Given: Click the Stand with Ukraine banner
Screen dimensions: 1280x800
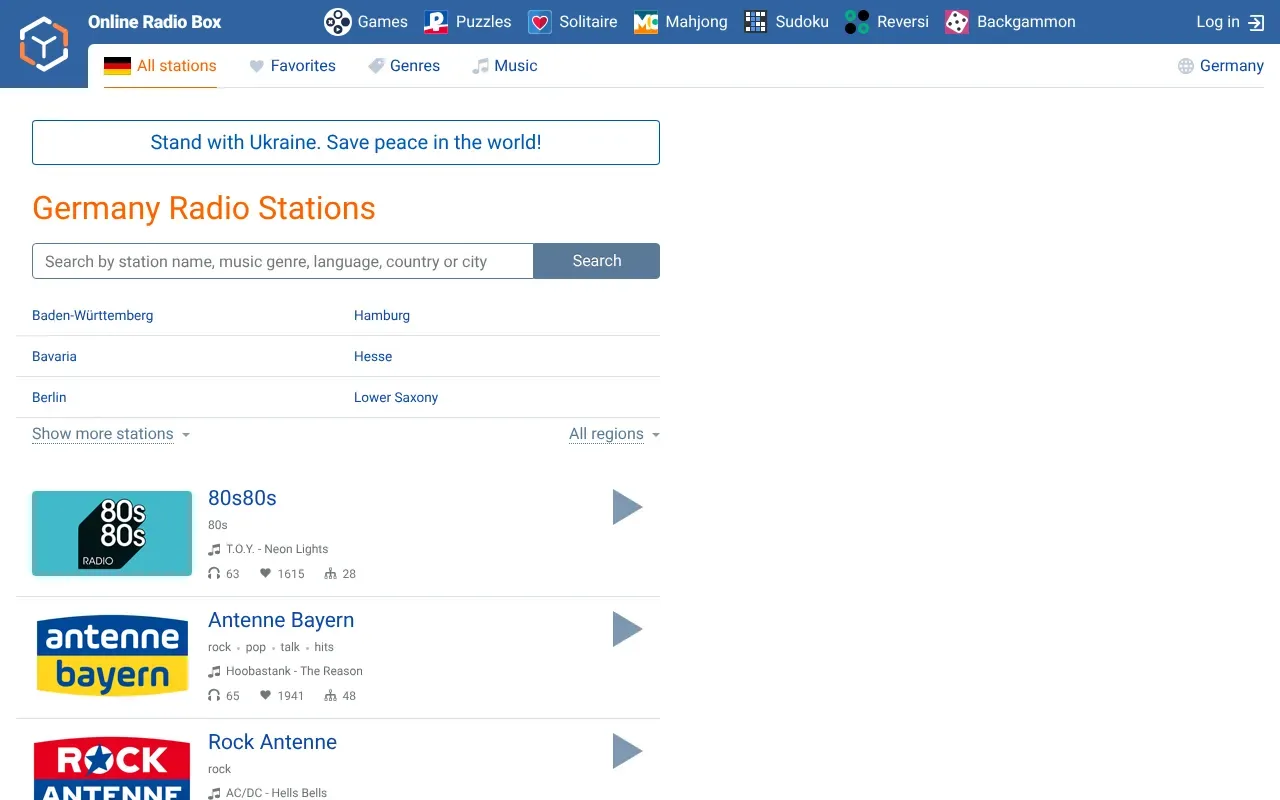Looking at the screenshot, I should point(346,142).
